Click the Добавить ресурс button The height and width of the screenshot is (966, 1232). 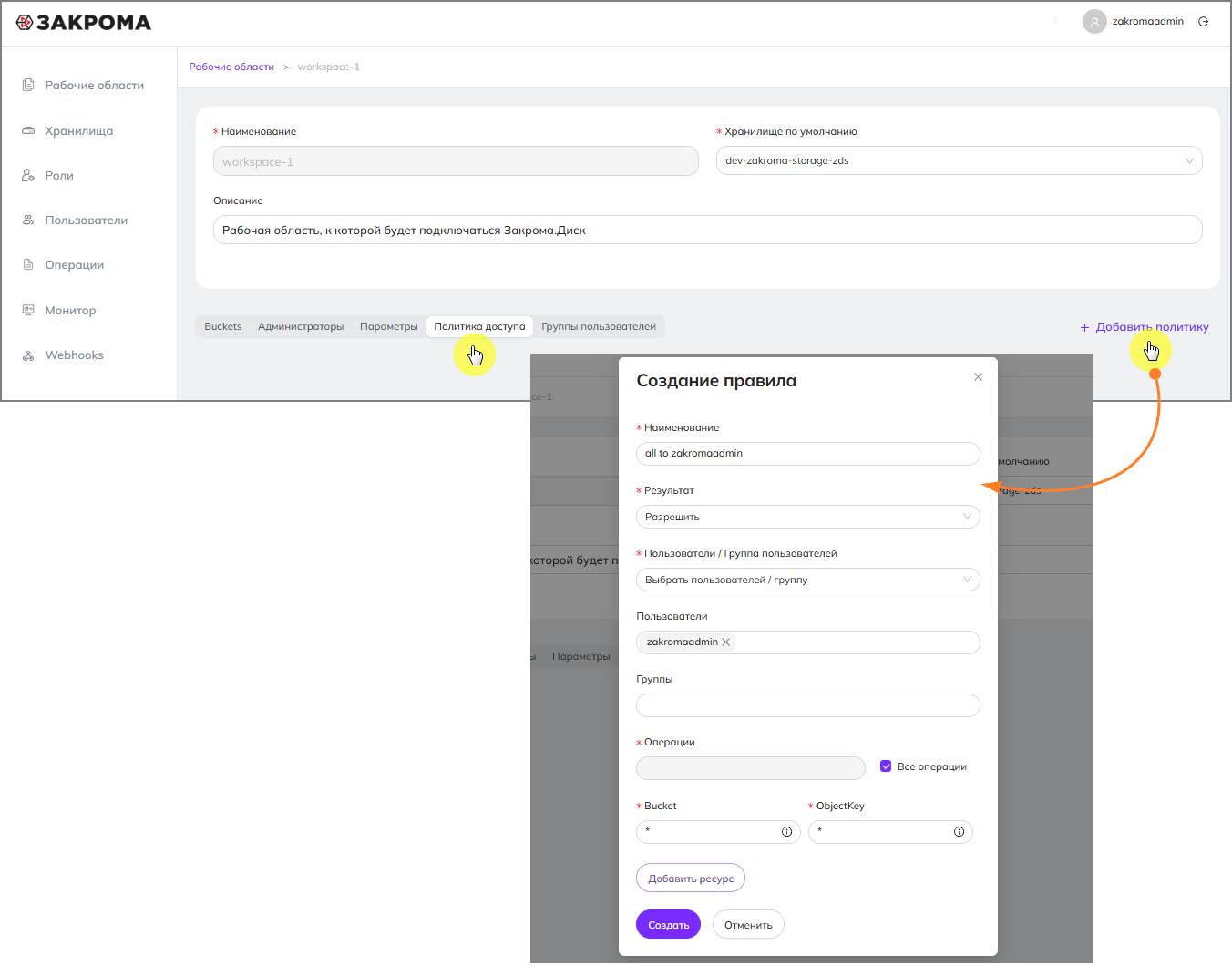tap(690, 879)
